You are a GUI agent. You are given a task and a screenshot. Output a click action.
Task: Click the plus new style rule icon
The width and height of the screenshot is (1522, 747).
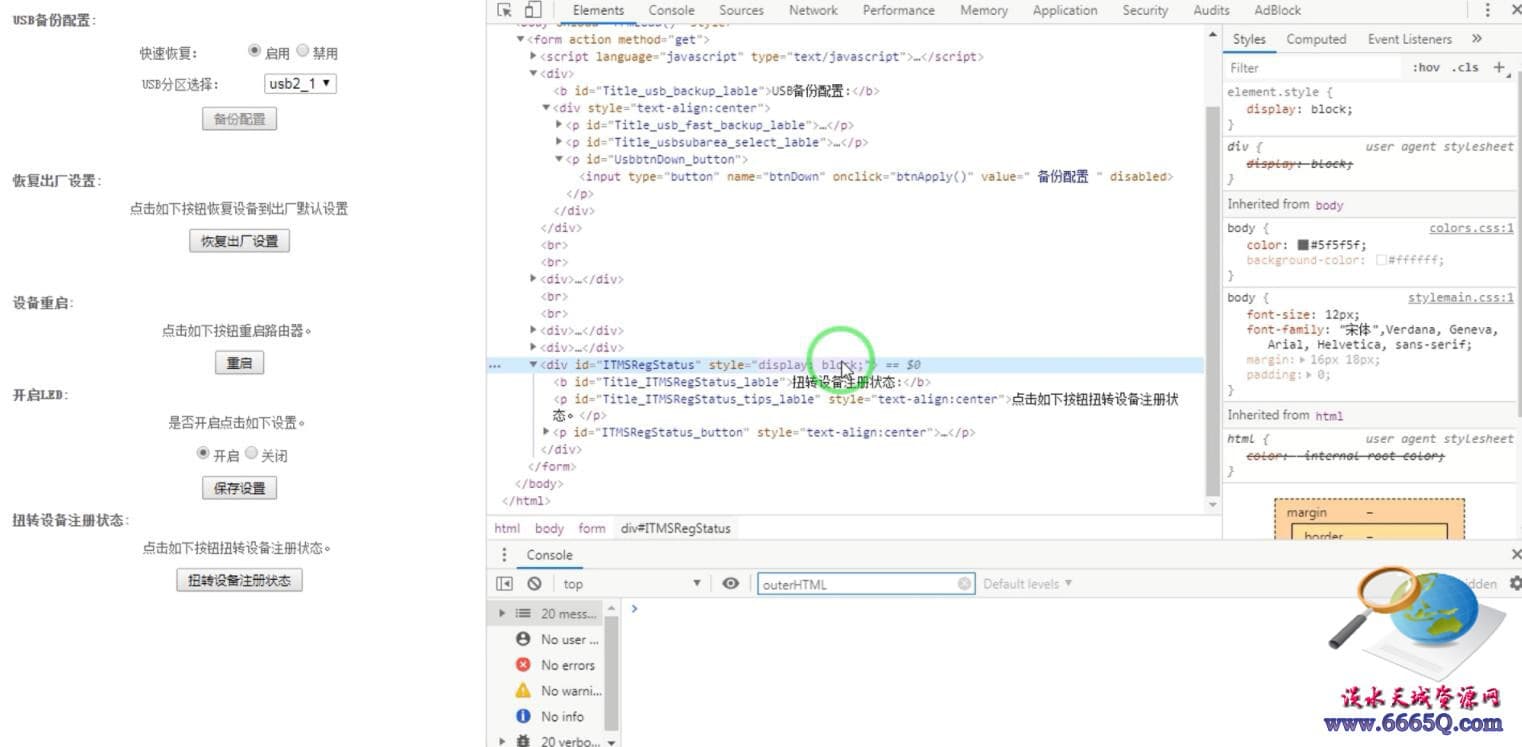(1498, 67)
